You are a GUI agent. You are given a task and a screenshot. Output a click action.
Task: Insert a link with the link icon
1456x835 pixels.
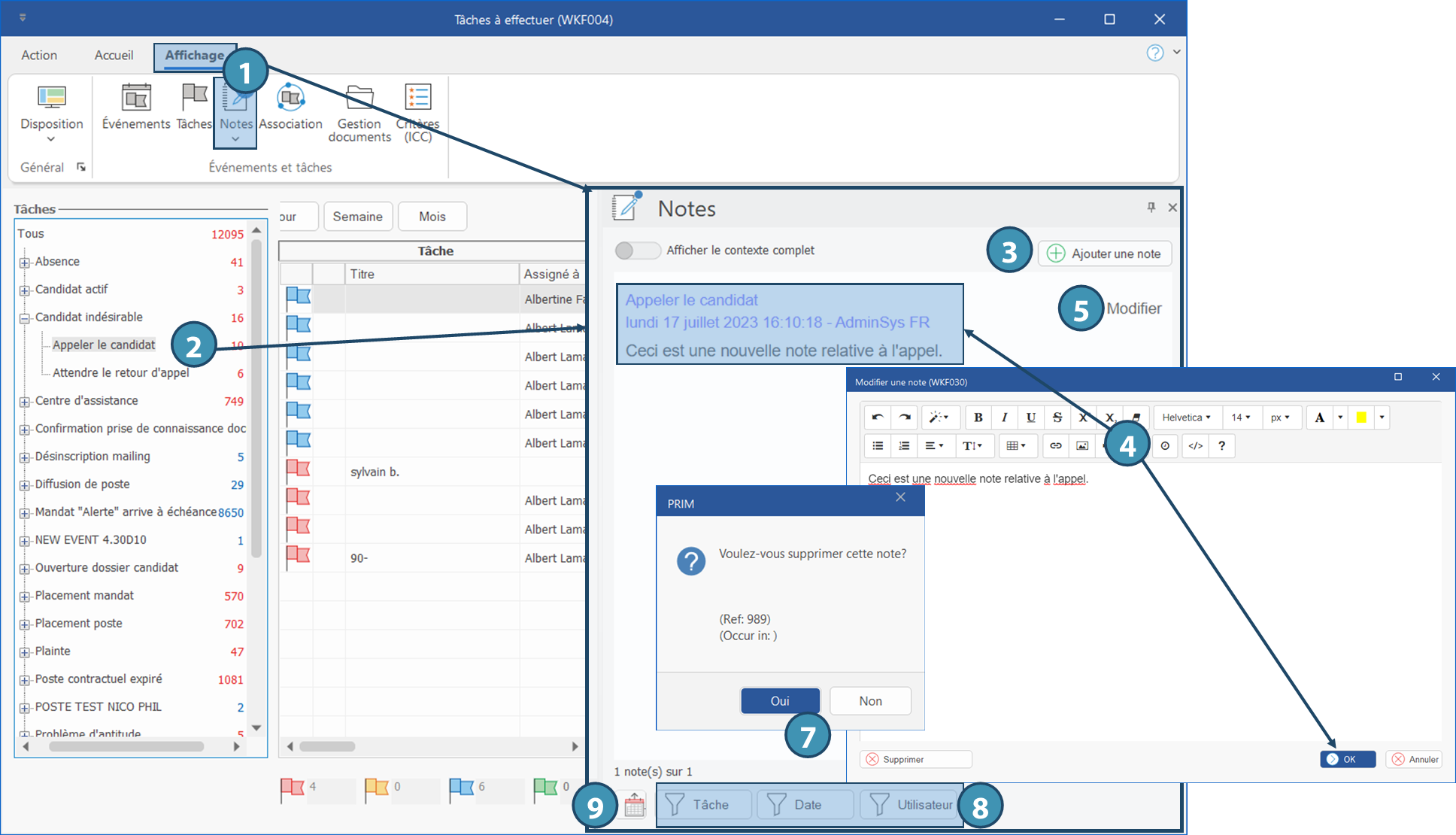pyautogui.click(x=1055, y=446)
